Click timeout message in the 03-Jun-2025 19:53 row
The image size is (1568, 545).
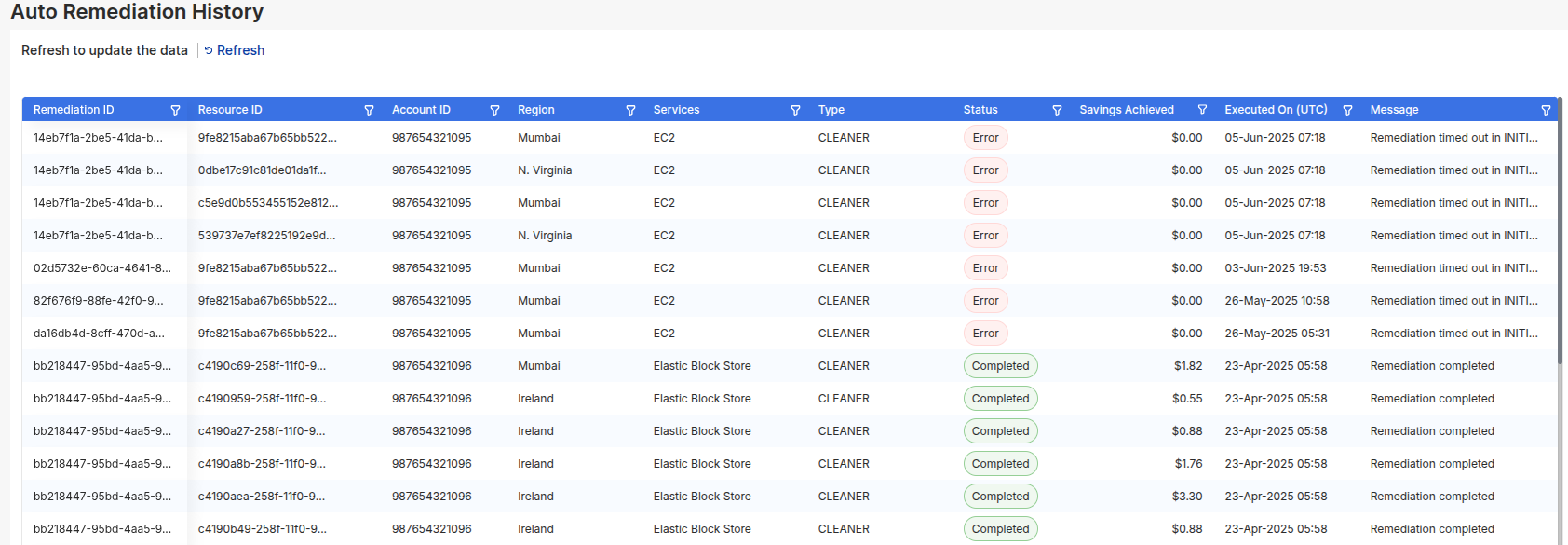(x=1453, y=268)
